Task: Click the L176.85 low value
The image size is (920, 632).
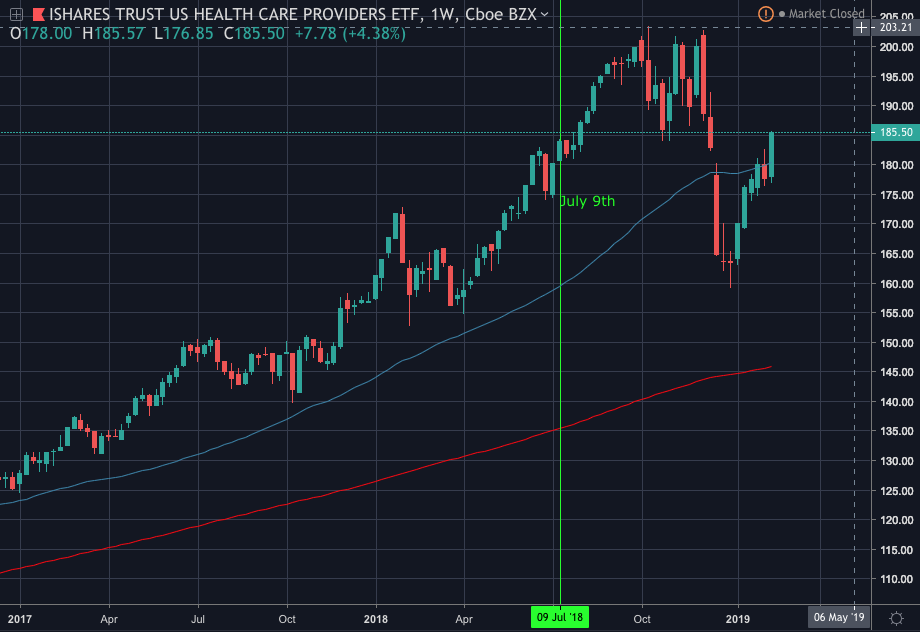Action: pos(184,33)
